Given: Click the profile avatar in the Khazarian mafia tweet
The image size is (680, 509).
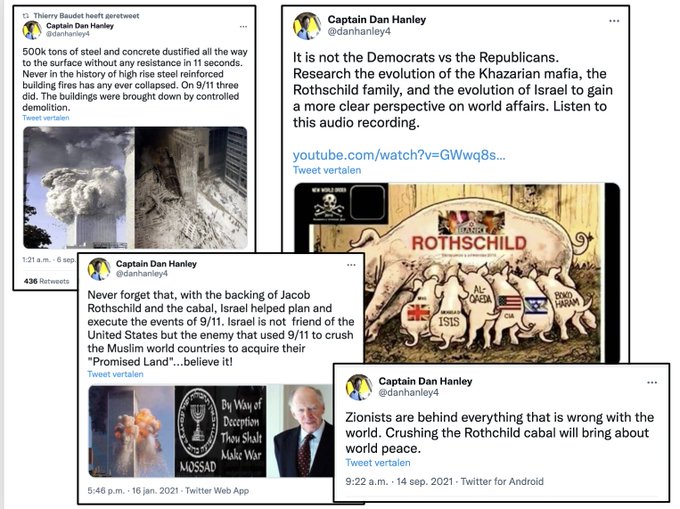Looking at the screenshot, I should [307, 26].
